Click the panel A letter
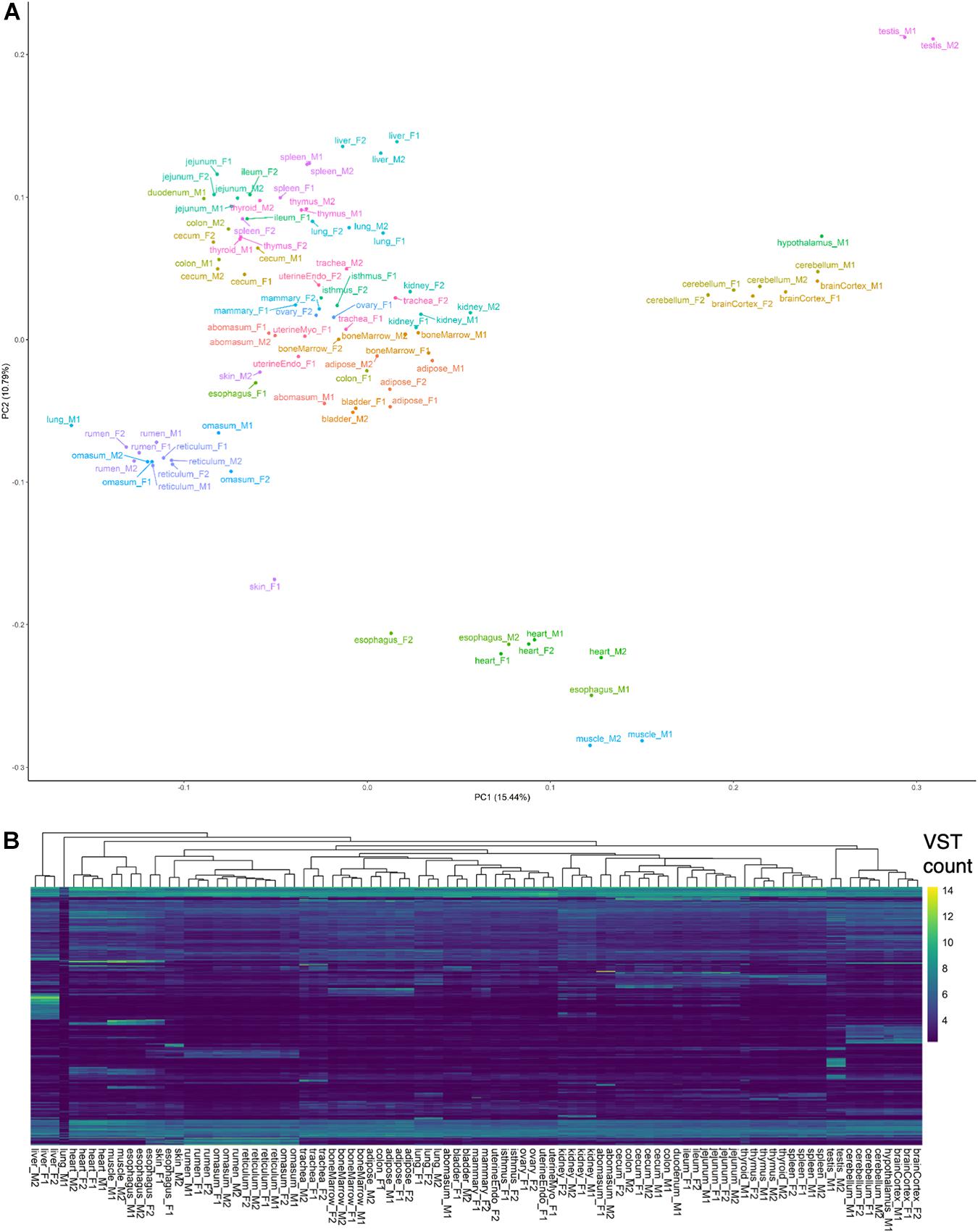This screenshot has width=978, height=1232. (x=11, y=12)
